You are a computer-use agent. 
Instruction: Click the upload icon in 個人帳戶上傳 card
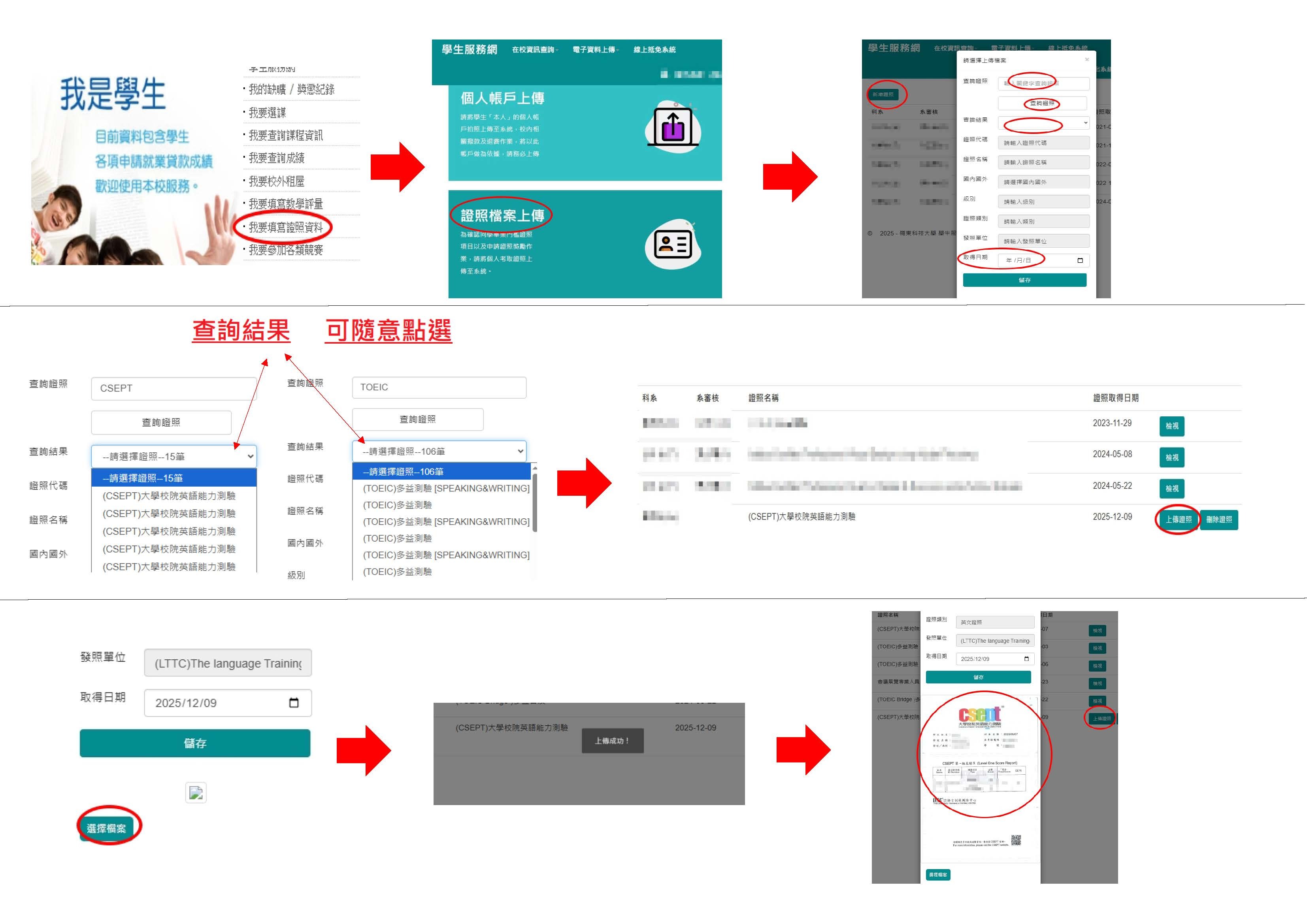pyautogui.click(x=673, y=126)
